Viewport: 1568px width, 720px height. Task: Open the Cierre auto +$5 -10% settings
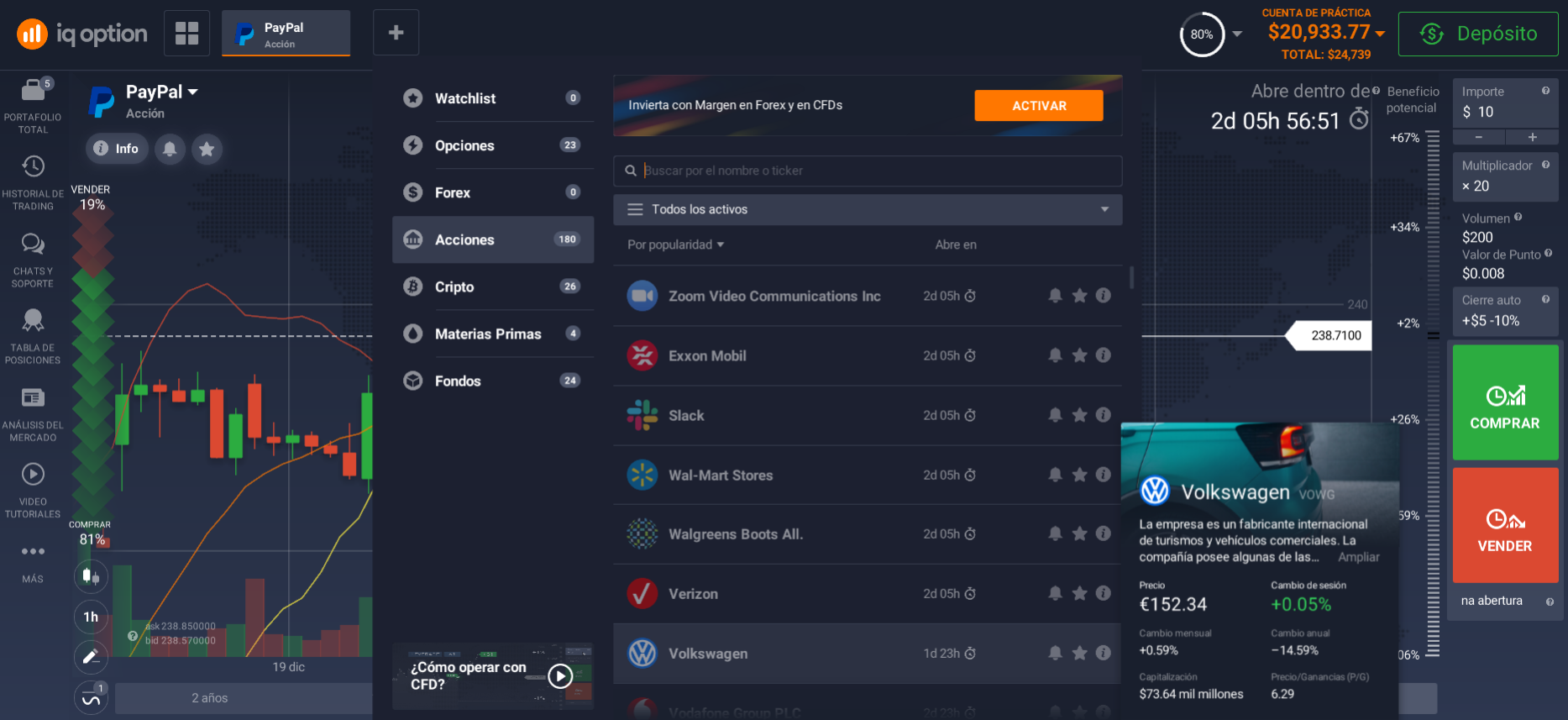click(1505, 311)
